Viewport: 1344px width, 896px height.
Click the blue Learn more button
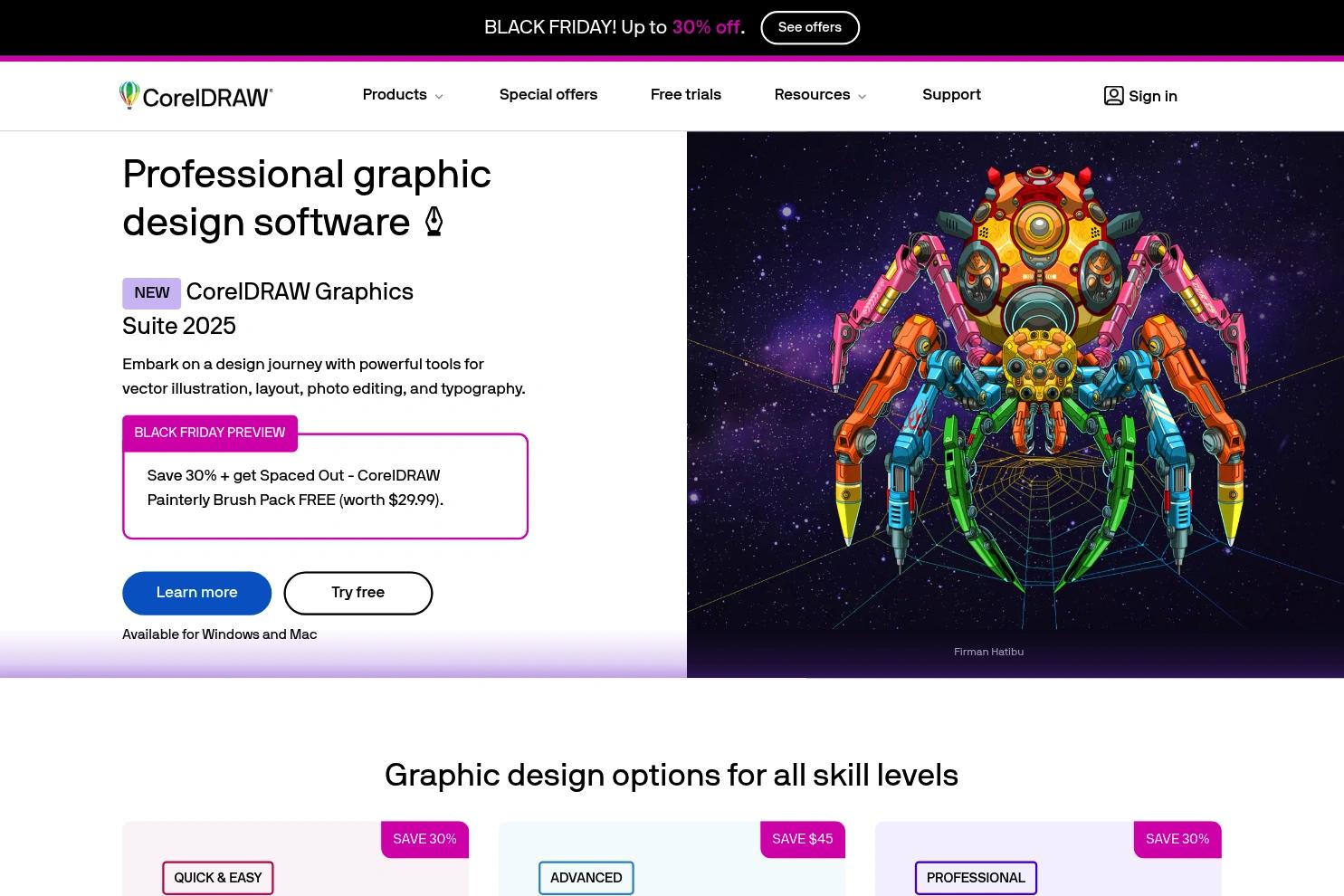tap(197, 593)
